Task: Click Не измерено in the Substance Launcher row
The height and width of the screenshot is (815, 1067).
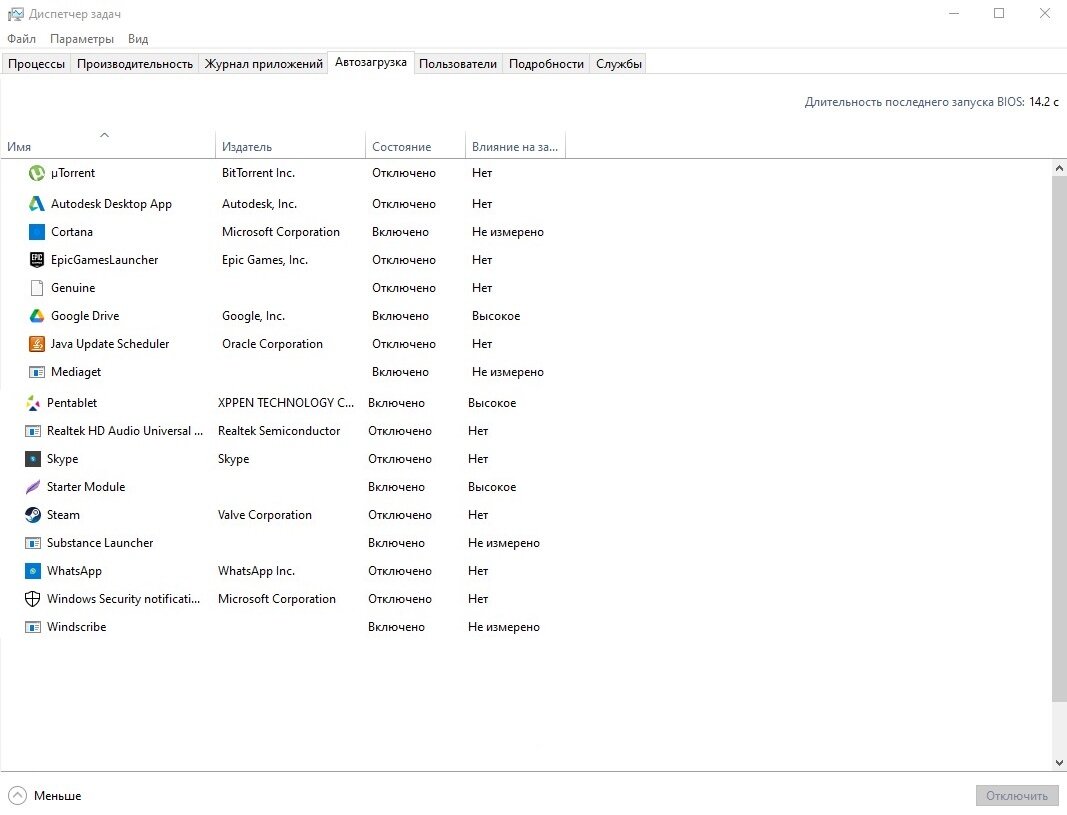Action: click(504, 543)
